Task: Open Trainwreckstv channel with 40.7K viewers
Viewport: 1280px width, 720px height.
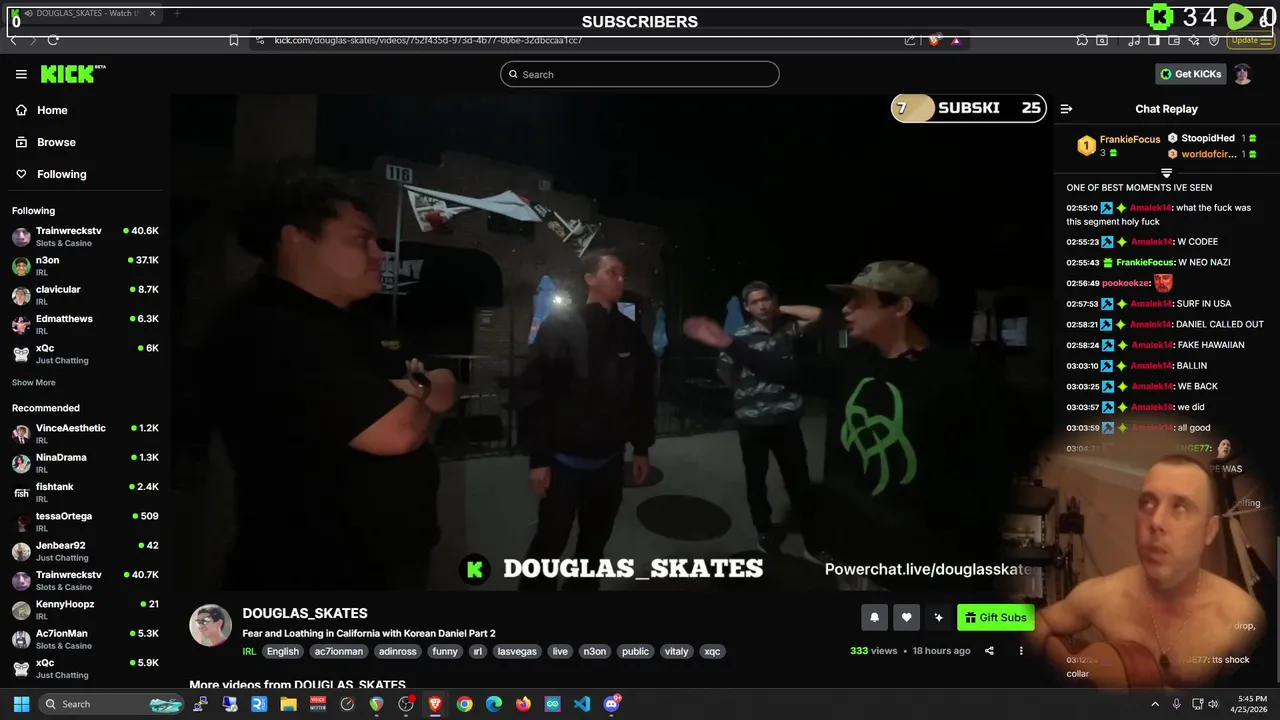Action: [x=85, y=580]
